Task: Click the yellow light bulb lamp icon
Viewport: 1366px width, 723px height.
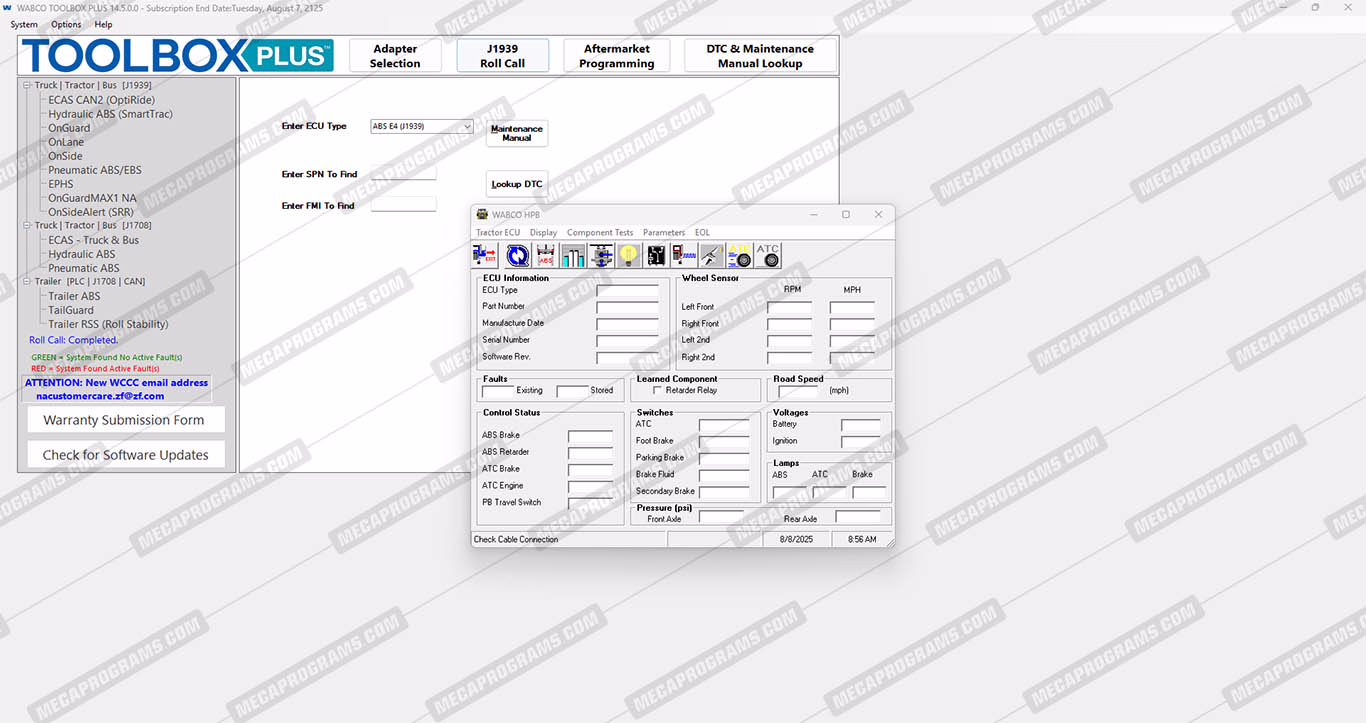Action: 628,255
